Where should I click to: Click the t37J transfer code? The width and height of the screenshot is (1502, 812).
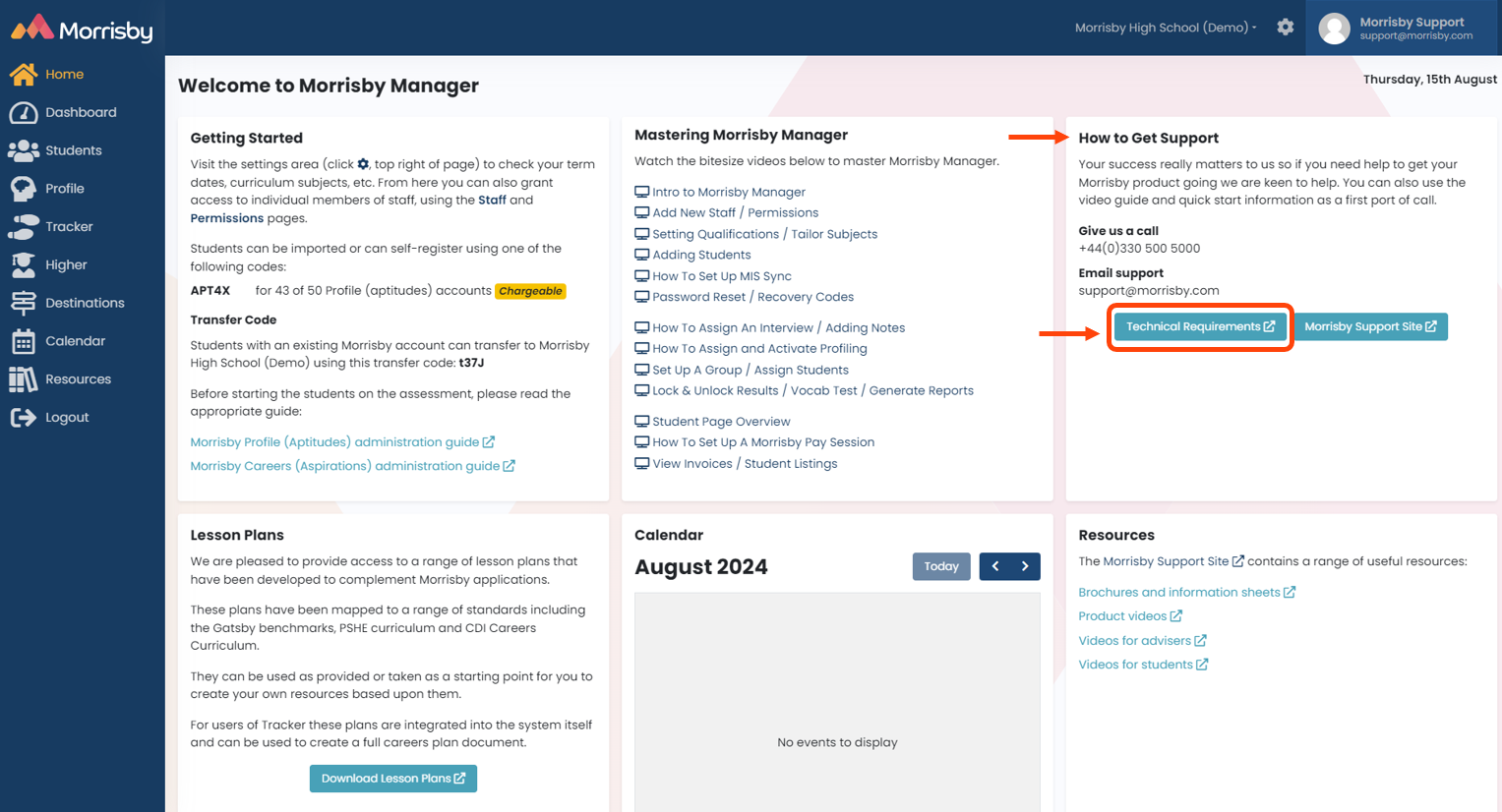(472, 363)
